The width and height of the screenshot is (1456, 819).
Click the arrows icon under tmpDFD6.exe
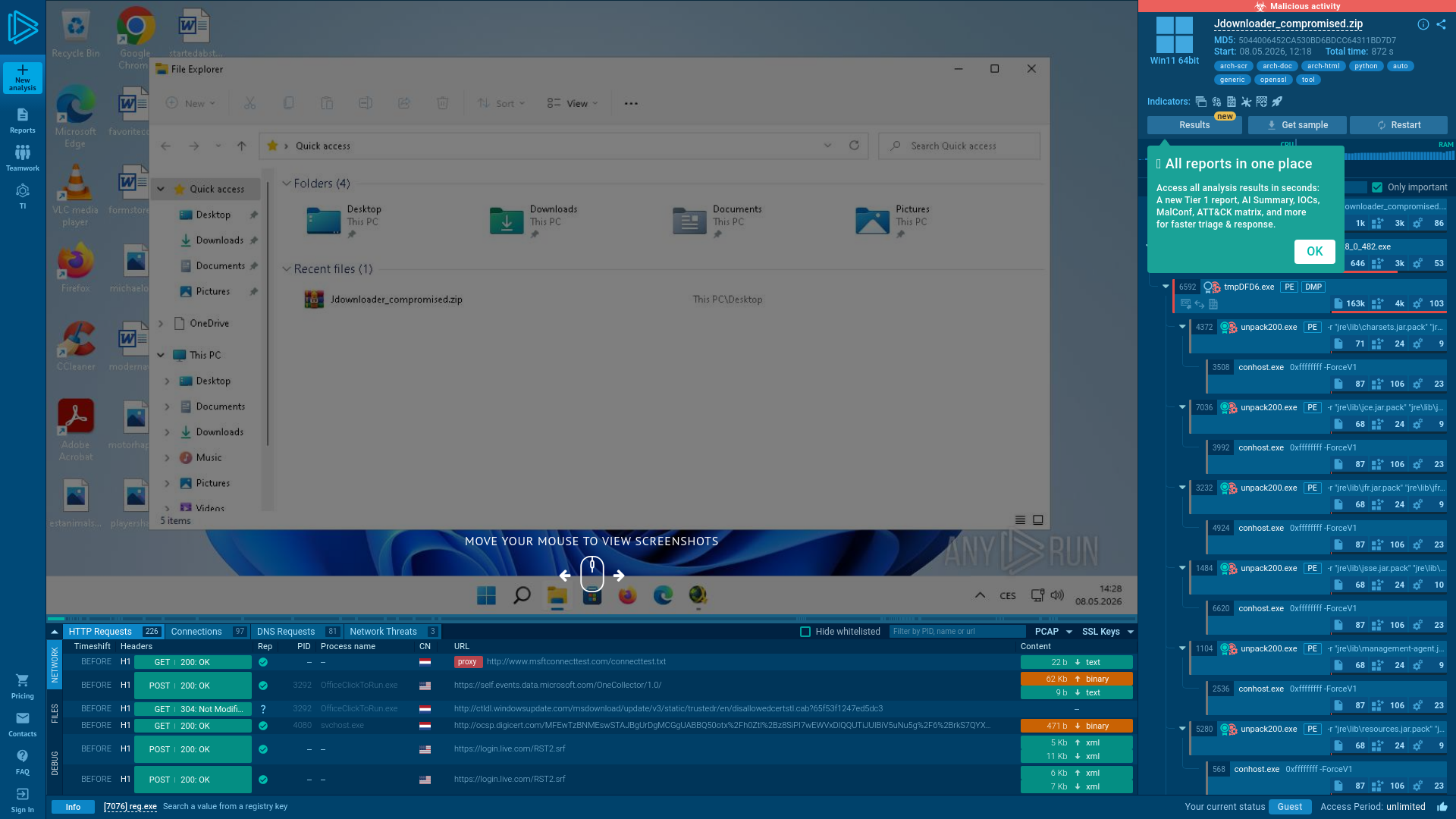coord(1200,304)
